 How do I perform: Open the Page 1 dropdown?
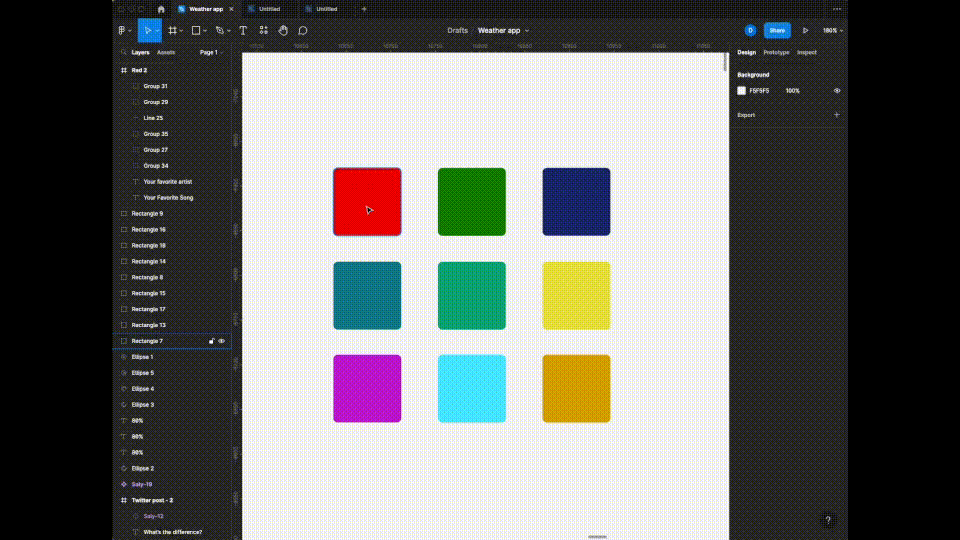[x=210, y=52]
